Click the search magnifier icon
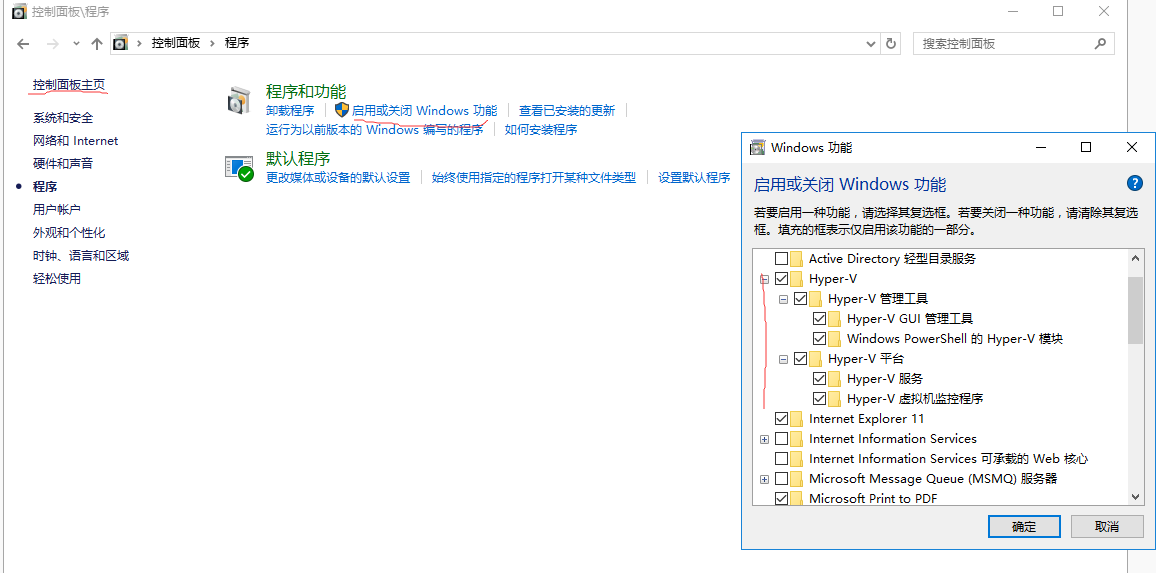1156x573 pixels. pyautogui.click(x=1101, y=44)
